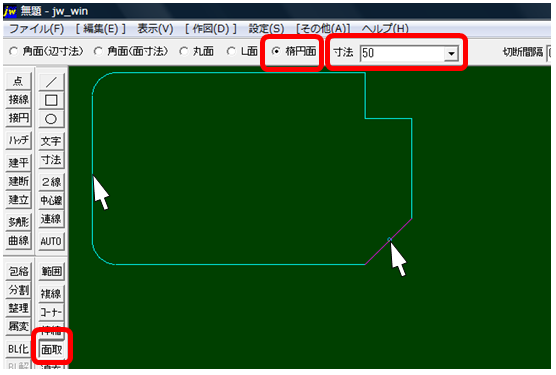
Task: Choose the 整理 data cleanup tool
Action: tap(18, 308)
